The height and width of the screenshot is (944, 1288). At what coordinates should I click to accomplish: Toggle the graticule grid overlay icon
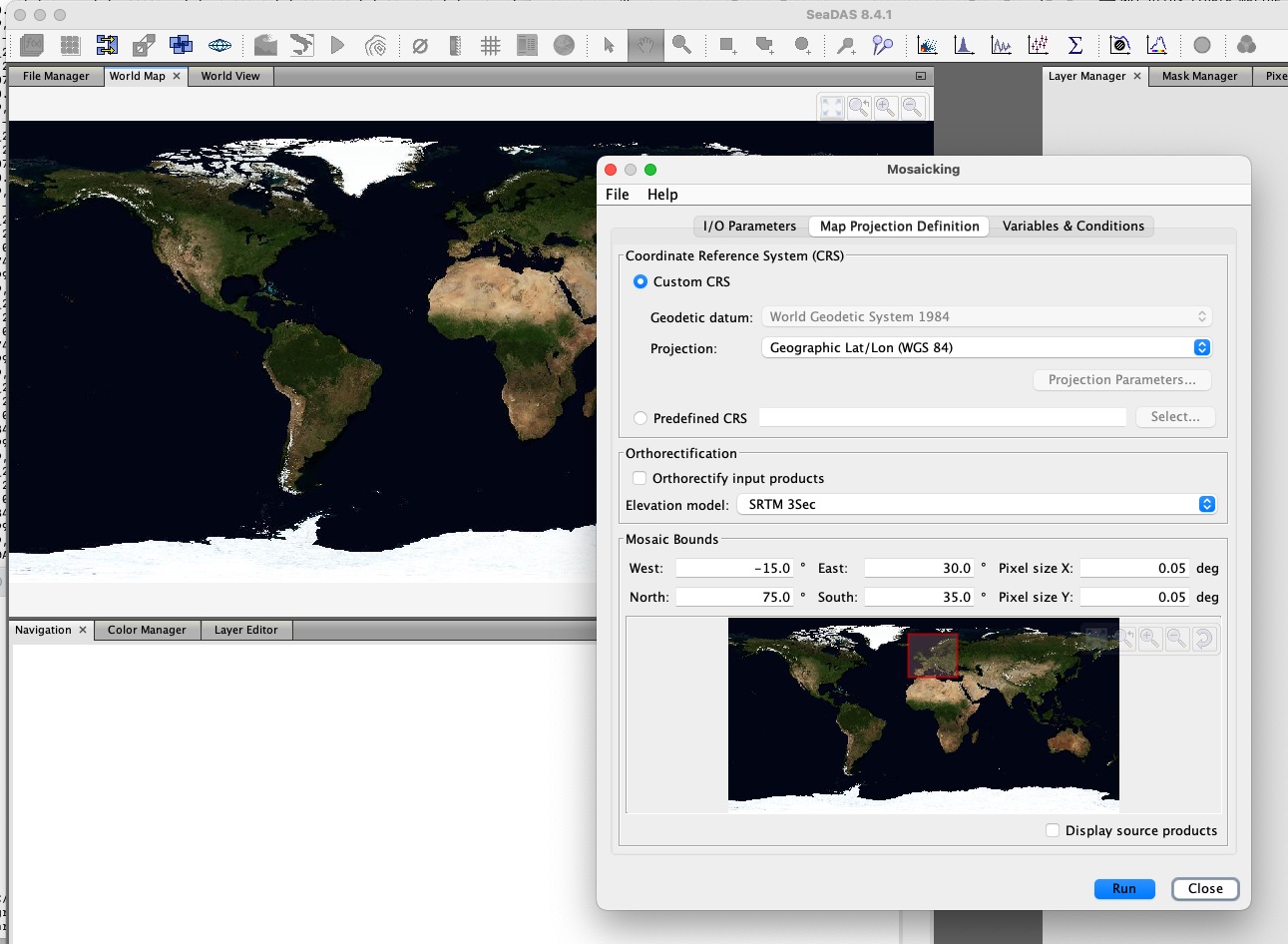click(490, 45)
